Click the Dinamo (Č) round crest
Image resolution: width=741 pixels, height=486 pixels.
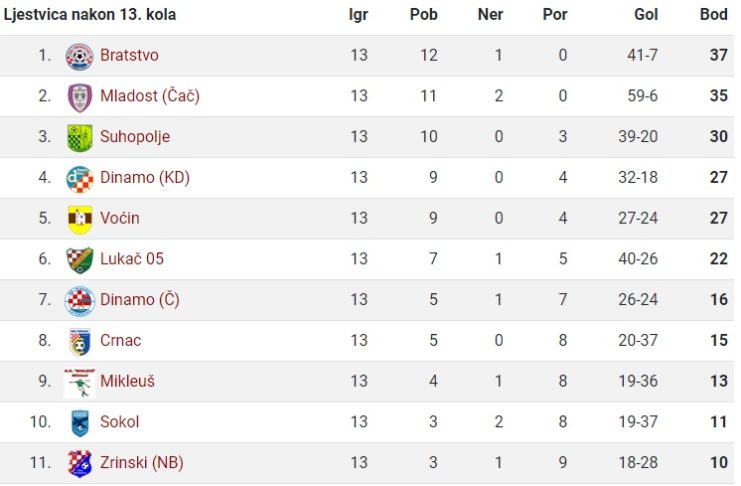pos(79,301)
